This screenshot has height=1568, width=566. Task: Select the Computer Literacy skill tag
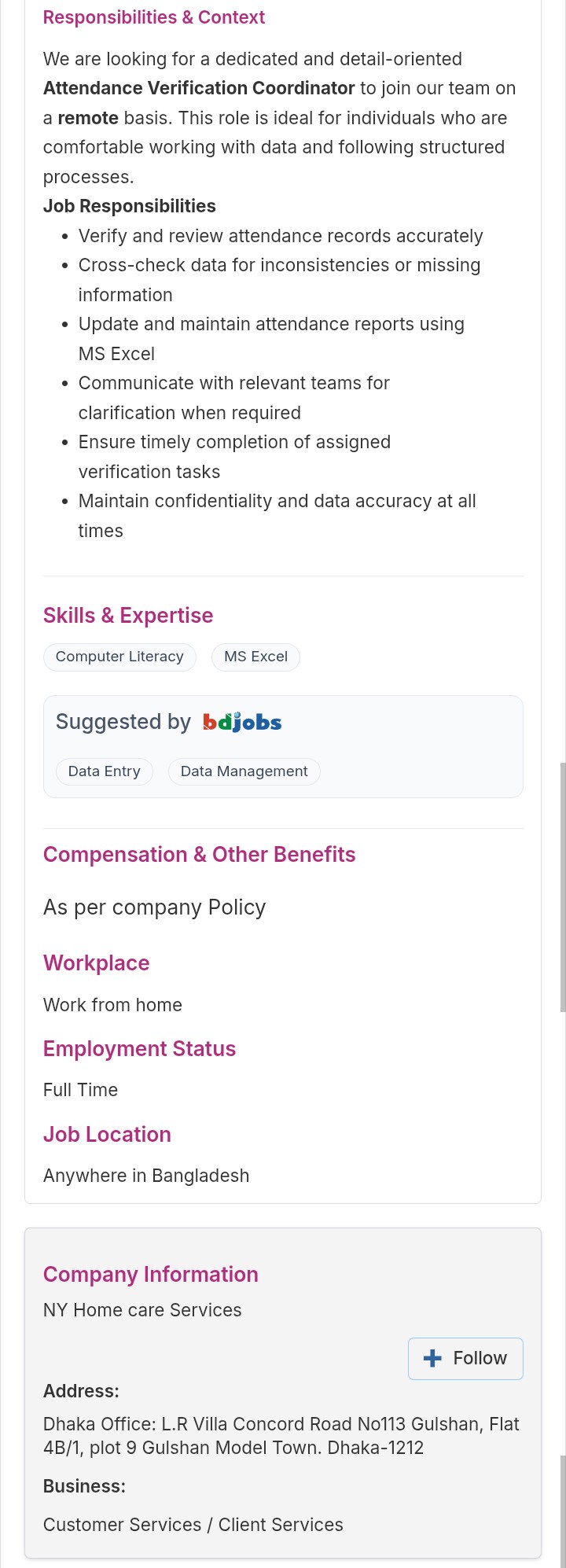click(x=119, y=657)
